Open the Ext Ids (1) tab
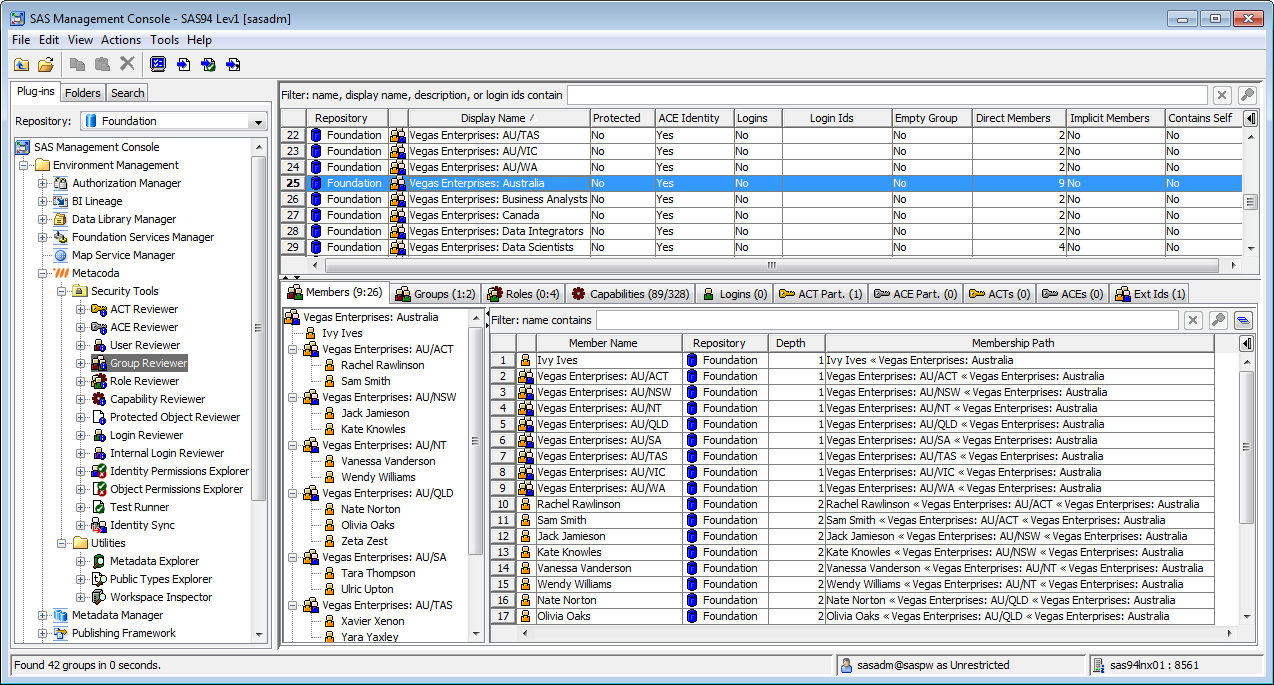This screenshot has width=1274, height=685. pyautogui.click(x=1150, y=294)
